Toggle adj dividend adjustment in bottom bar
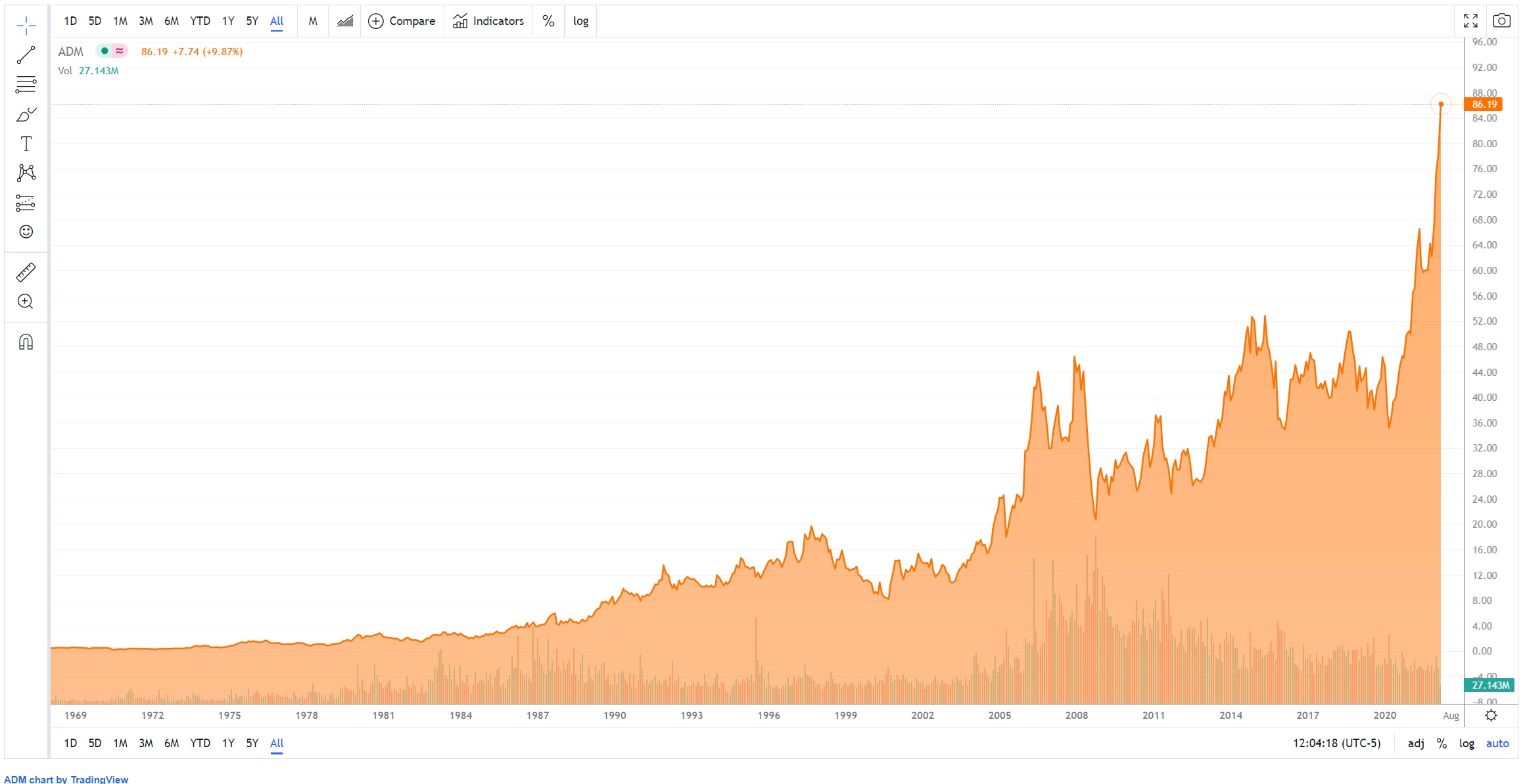The image size is (1525, 784). (1416, 743)
